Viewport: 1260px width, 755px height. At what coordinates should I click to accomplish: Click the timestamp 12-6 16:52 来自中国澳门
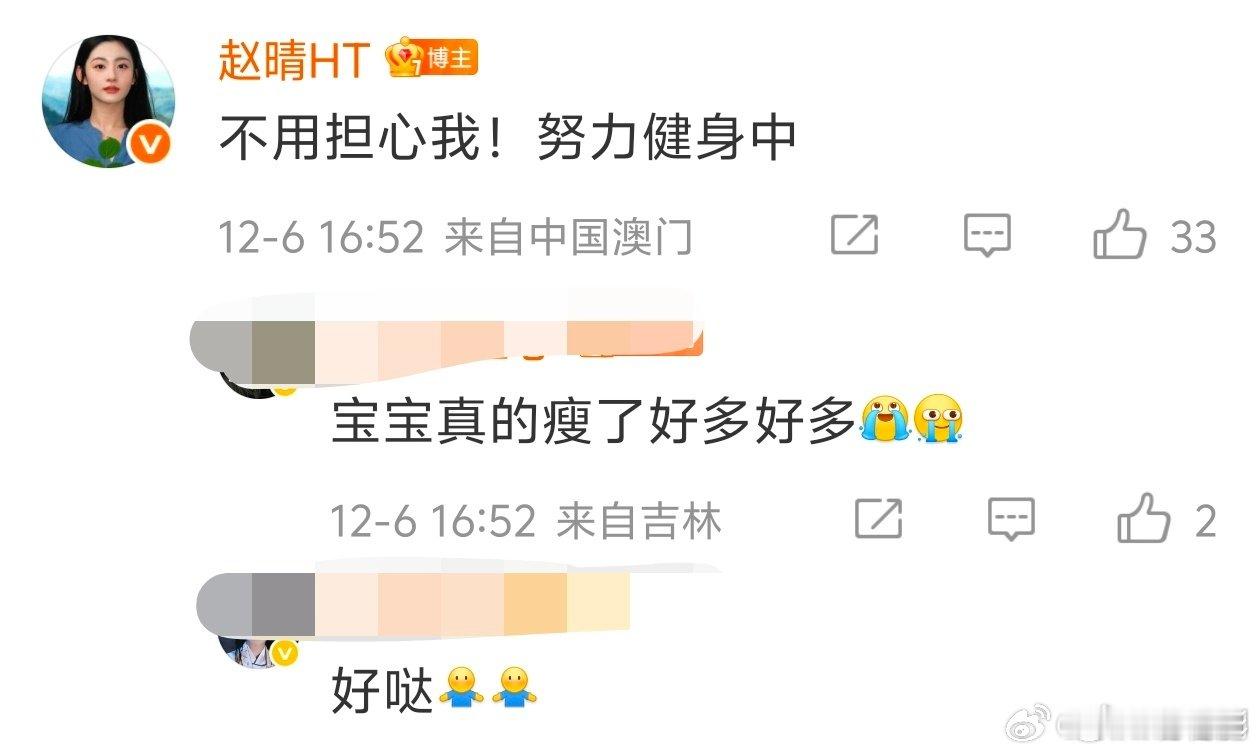pyautogui.click(x=455, y=238)
